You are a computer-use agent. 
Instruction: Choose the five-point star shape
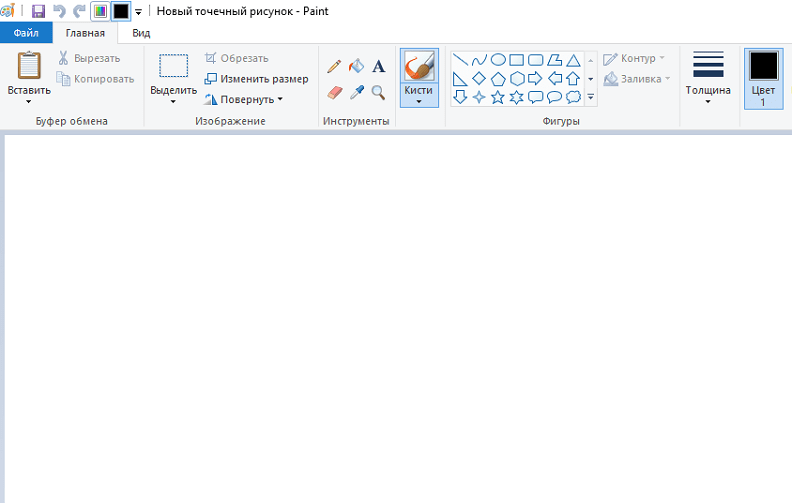[497, 97]
